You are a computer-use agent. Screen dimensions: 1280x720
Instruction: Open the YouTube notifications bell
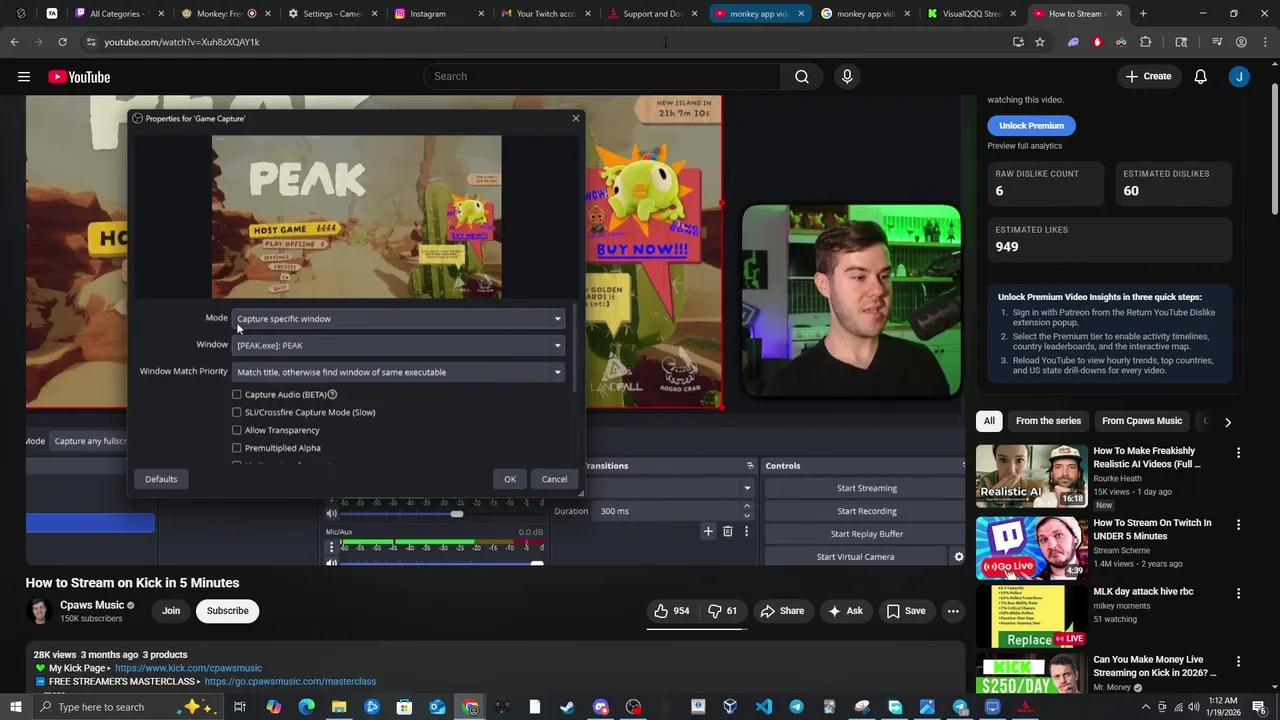[x=1200, y=76]
